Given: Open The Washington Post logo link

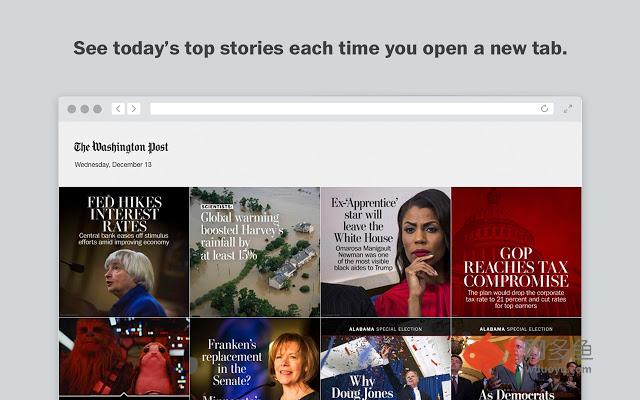Looking at the screenshot, I should tap(121, 147).
